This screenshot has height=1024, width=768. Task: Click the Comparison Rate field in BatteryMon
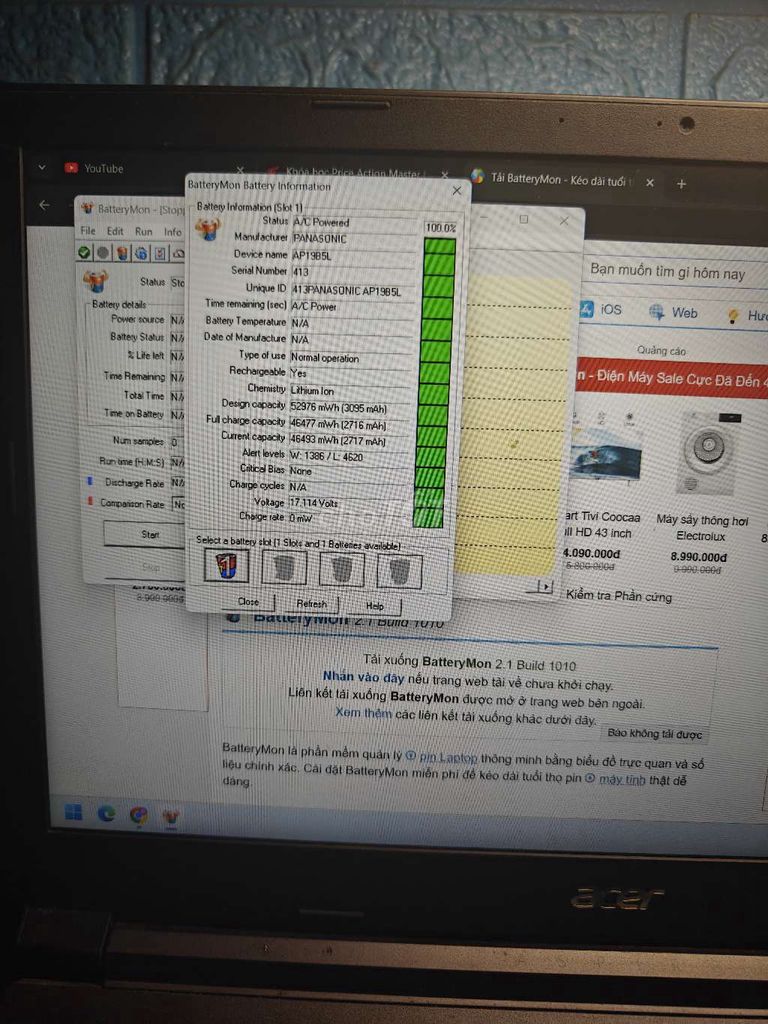coord(179,504)
